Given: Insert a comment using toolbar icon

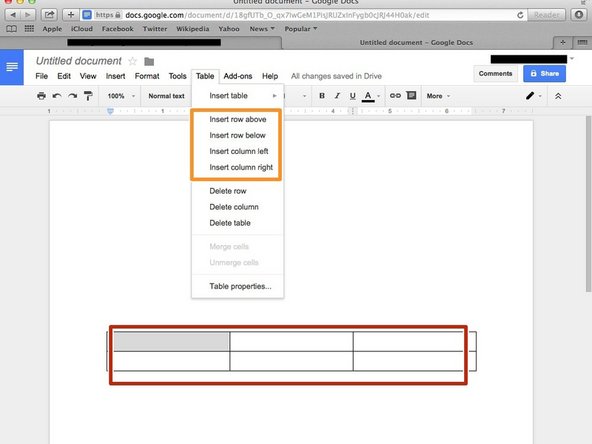Looking at the screenshot, I should 412,96.
